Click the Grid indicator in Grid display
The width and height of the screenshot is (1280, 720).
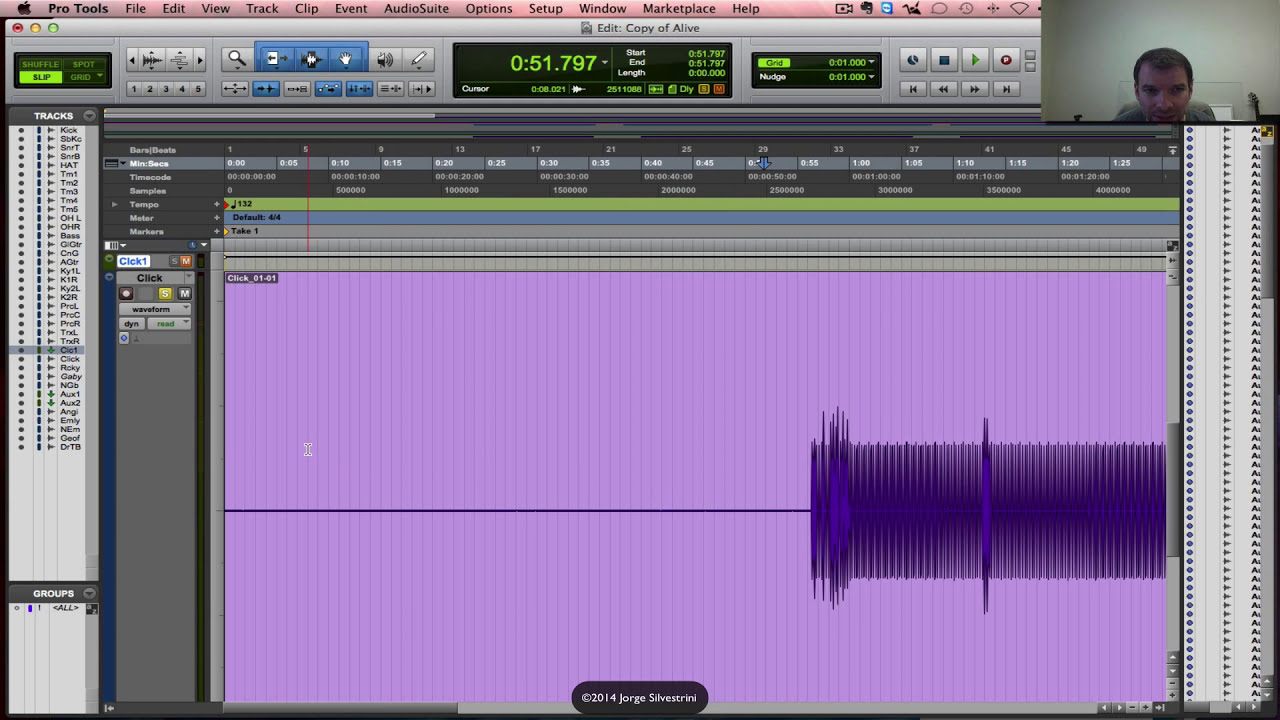[774, 63]
